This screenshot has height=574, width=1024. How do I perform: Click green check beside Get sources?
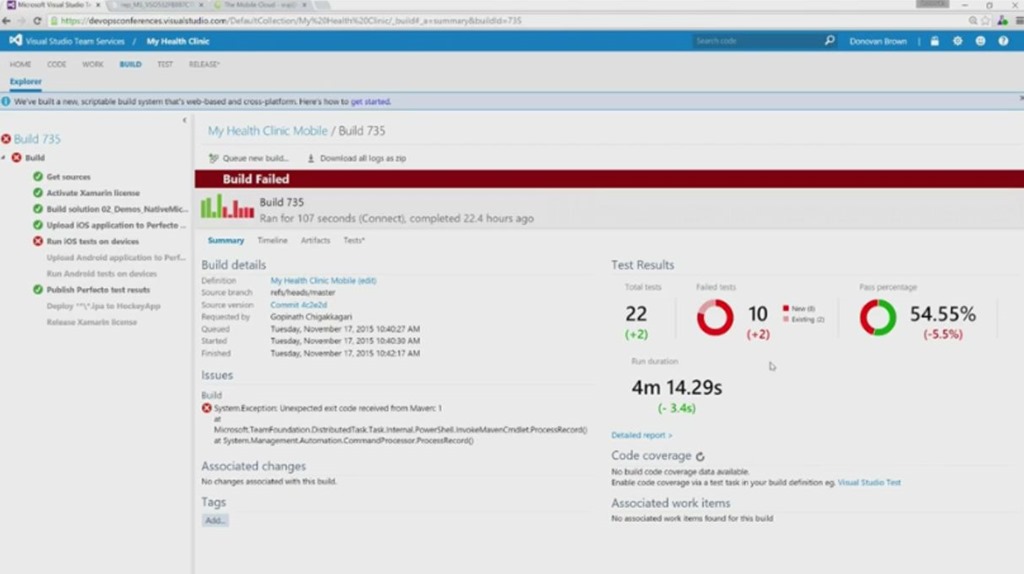click(38, 176)
